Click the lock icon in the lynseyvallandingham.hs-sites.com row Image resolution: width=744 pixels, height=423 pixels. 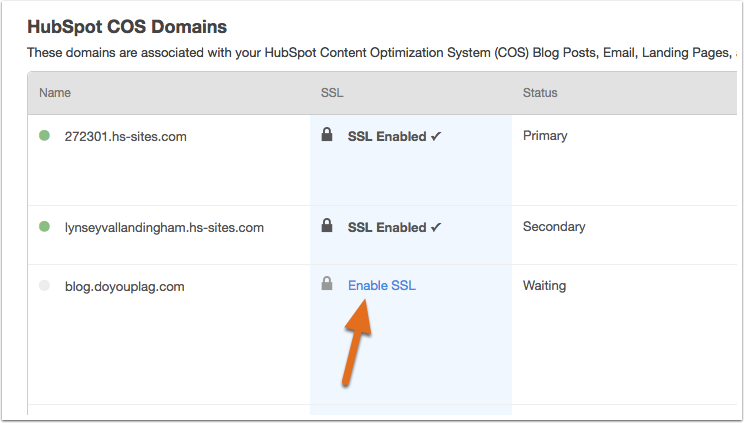[327, 225]
